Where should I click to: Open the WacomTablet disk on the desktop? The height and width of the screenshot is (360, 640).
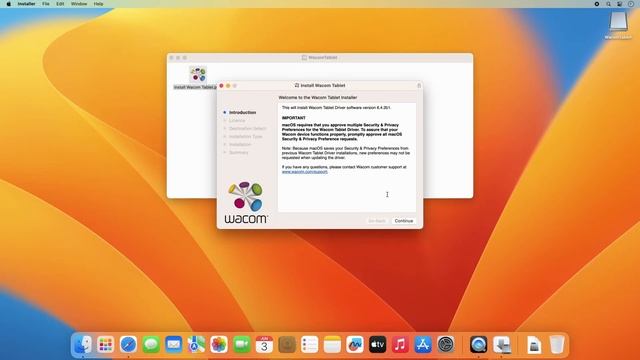(618, 22)
